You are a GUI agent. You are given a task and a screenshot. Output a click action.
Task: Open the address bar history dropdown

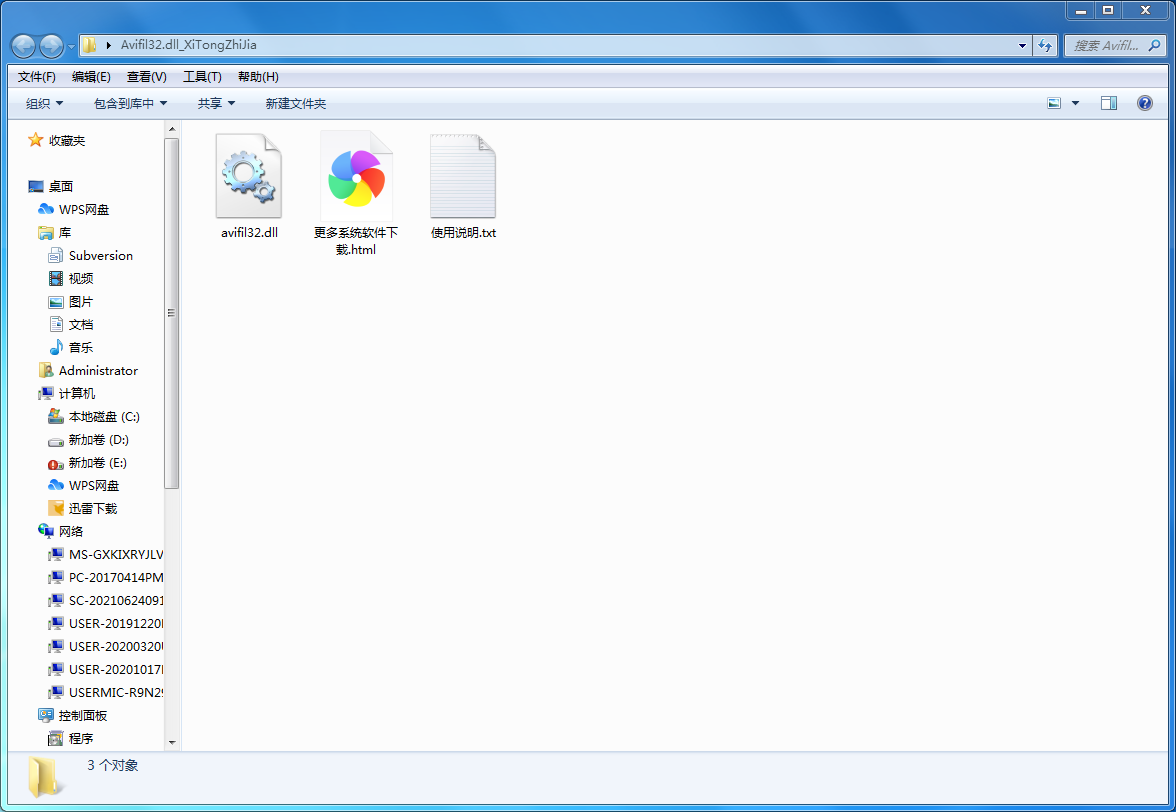[1022, 45]
